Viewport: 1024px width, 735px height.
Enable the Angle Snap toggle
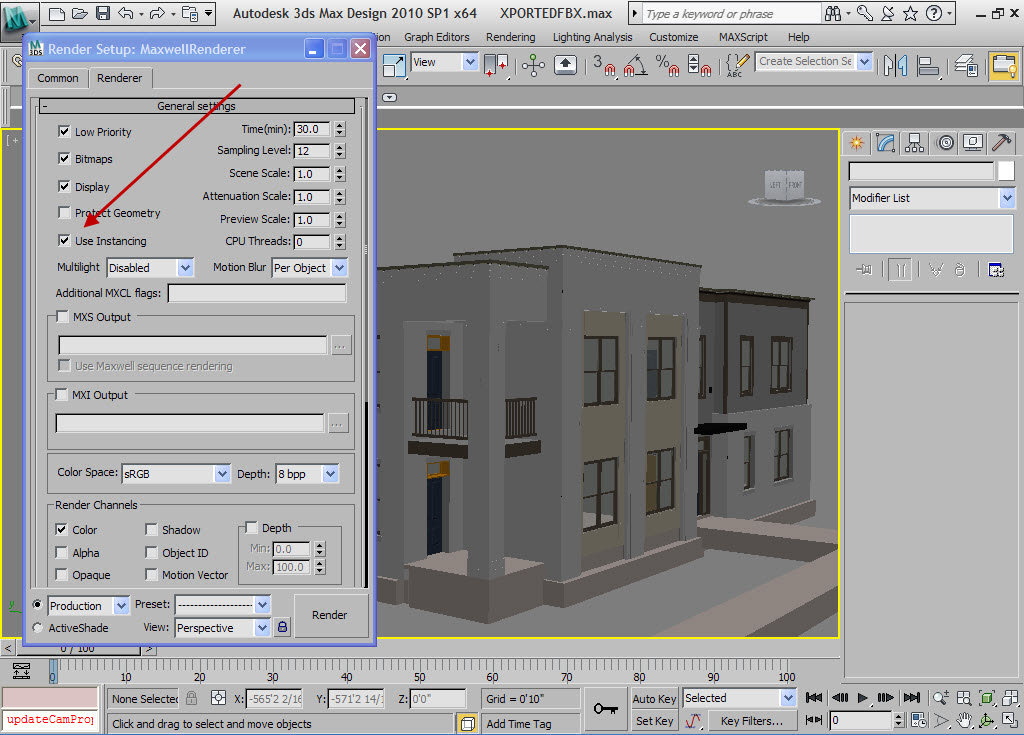coord(634,66)
